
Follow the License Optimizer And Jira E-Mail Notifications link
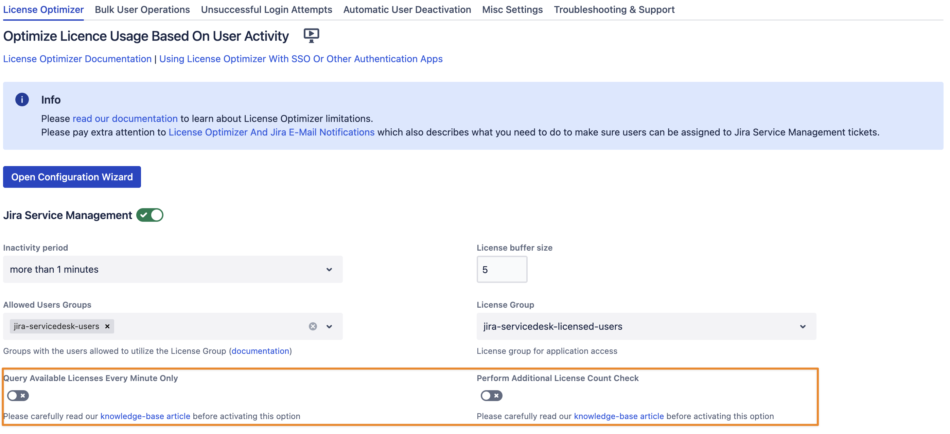tap(271, 132)
